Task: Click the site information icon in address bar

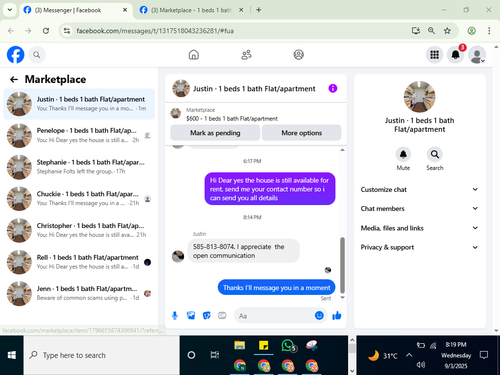Action: point(67,31)
